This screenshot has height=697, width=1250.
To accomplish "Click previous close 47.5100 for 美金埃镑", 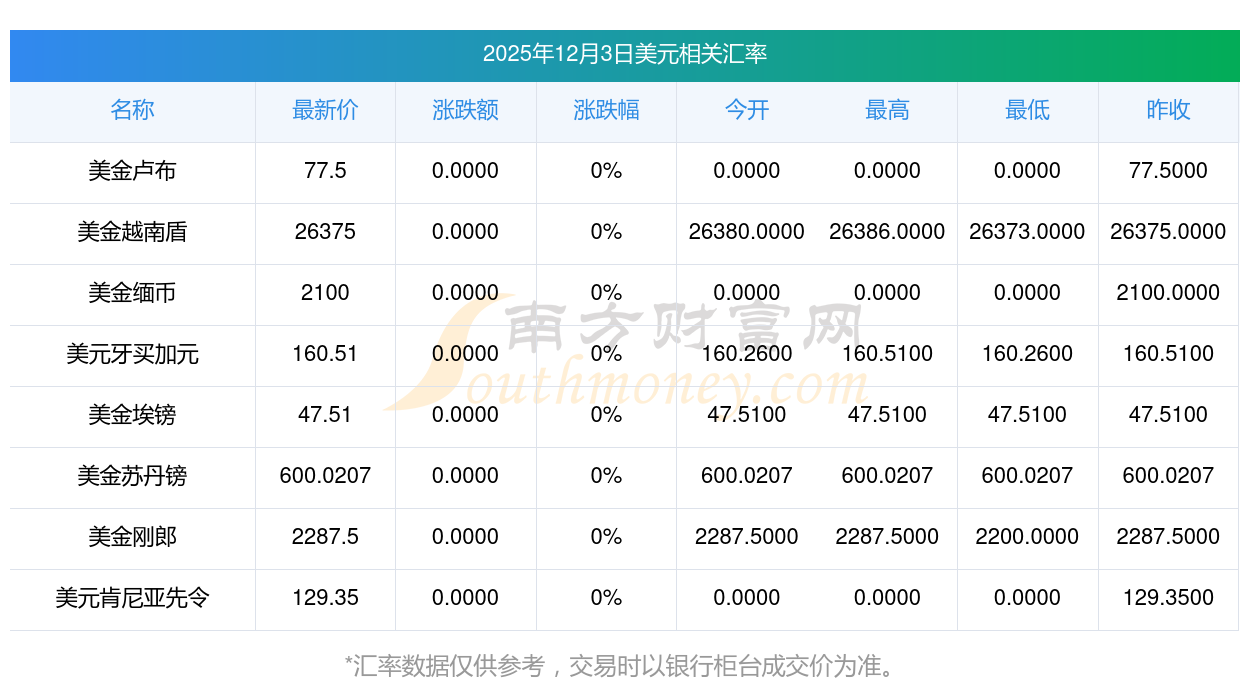I will [x=1168, y=415].
